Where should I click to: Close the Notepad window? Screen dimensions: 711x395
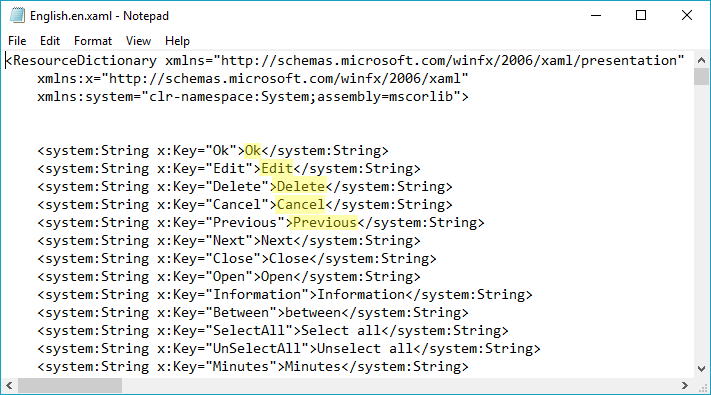tap(687, 15)
